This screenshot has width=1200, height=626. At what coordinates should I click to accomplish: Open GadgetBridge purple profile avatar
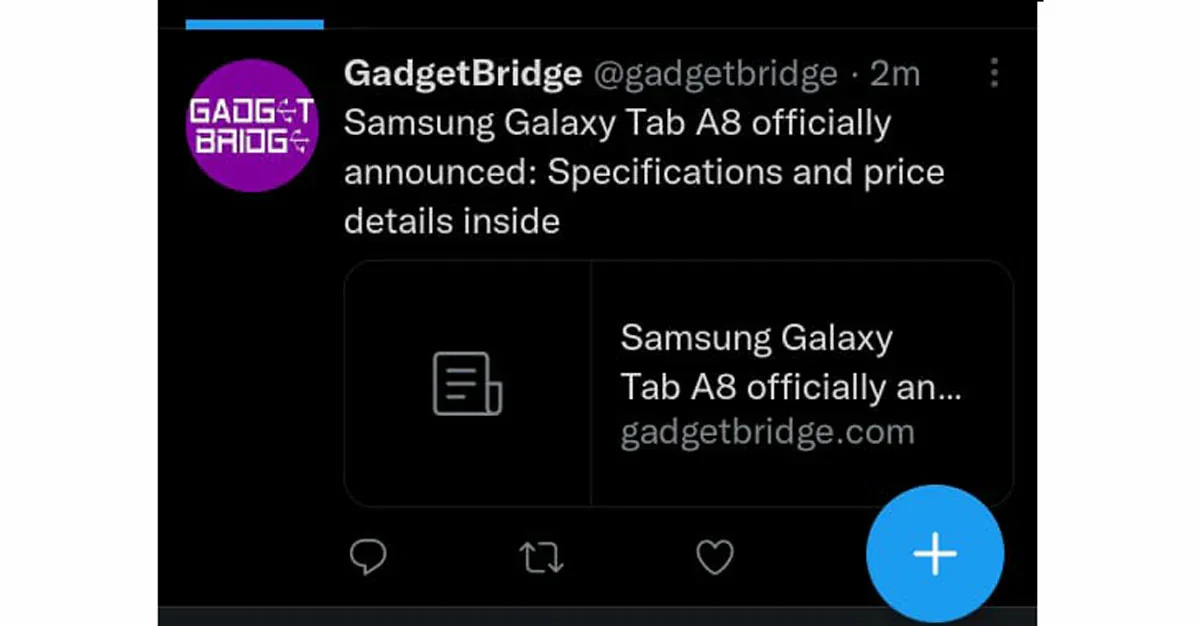tap(253, 125)
